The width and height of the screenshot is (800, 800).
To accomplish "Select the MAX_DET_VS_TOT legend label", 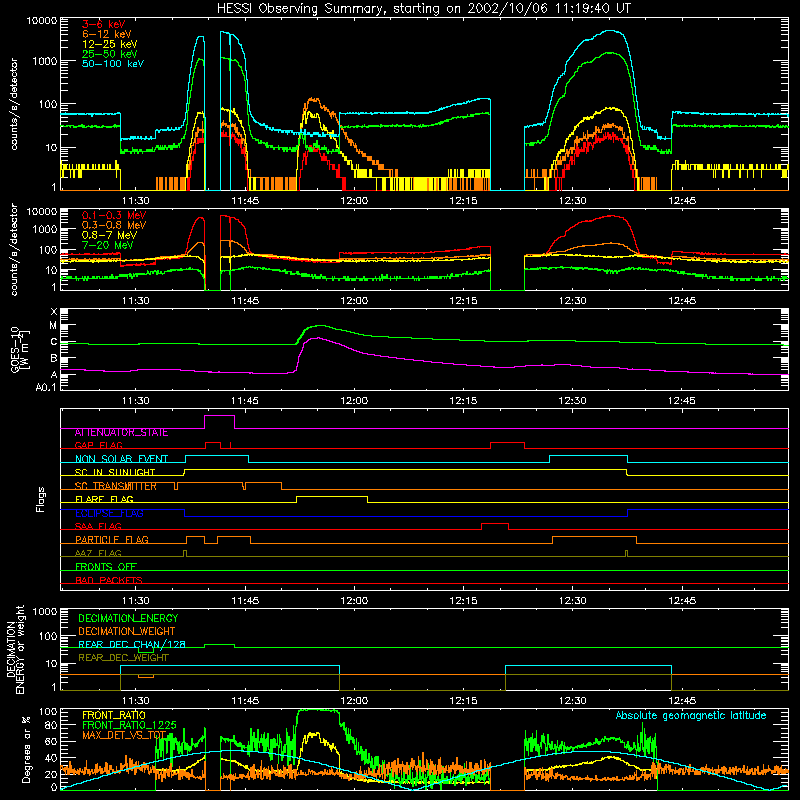I will tap(124, 735).
